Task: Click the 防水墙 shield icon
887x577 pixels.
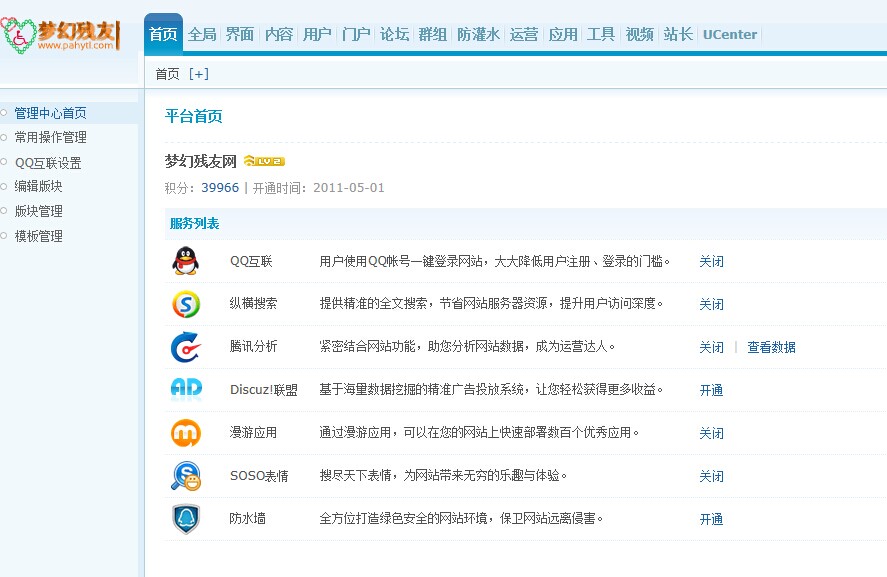Action: click(185, 519)
